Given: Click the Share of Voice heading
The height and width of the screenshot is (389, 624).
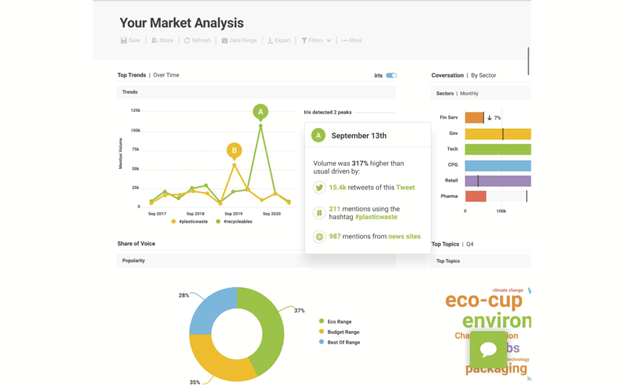Looking at the screenshot, I should tap(136, 244).
